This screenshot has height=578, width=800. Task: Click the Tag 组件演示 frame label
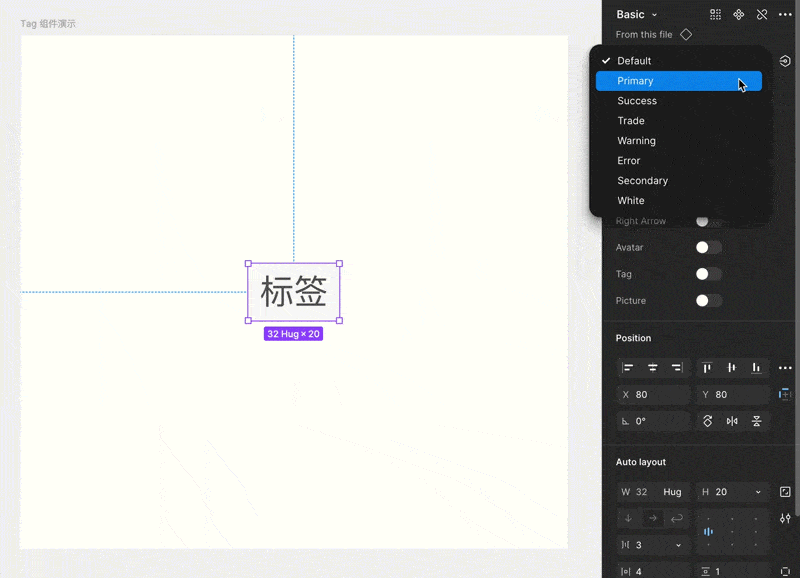(48, 23)
